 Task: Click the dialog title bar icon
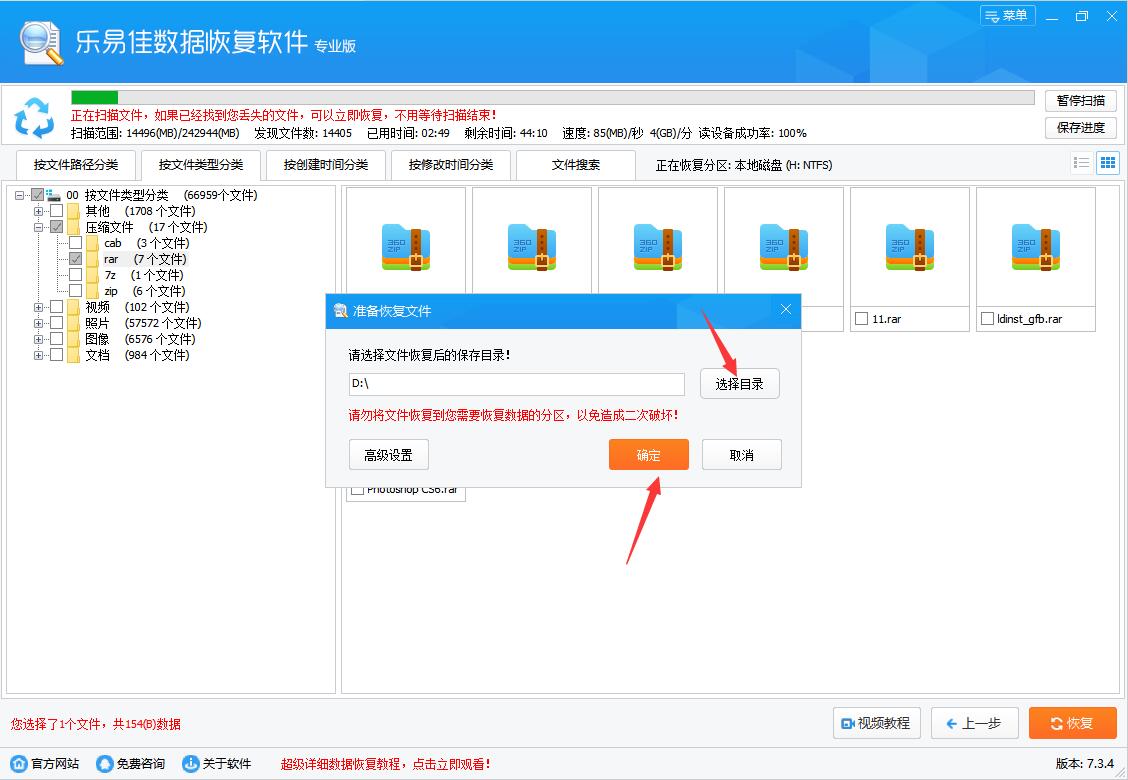340,311
